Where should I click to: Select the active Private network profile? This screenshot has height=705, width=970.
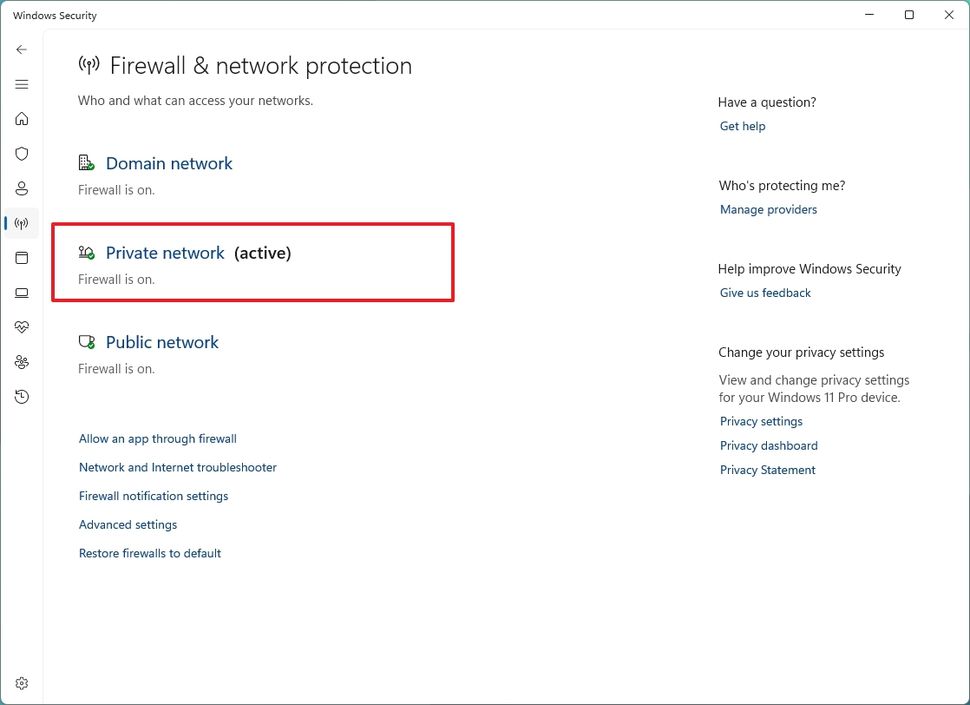(x=165, y=253)
